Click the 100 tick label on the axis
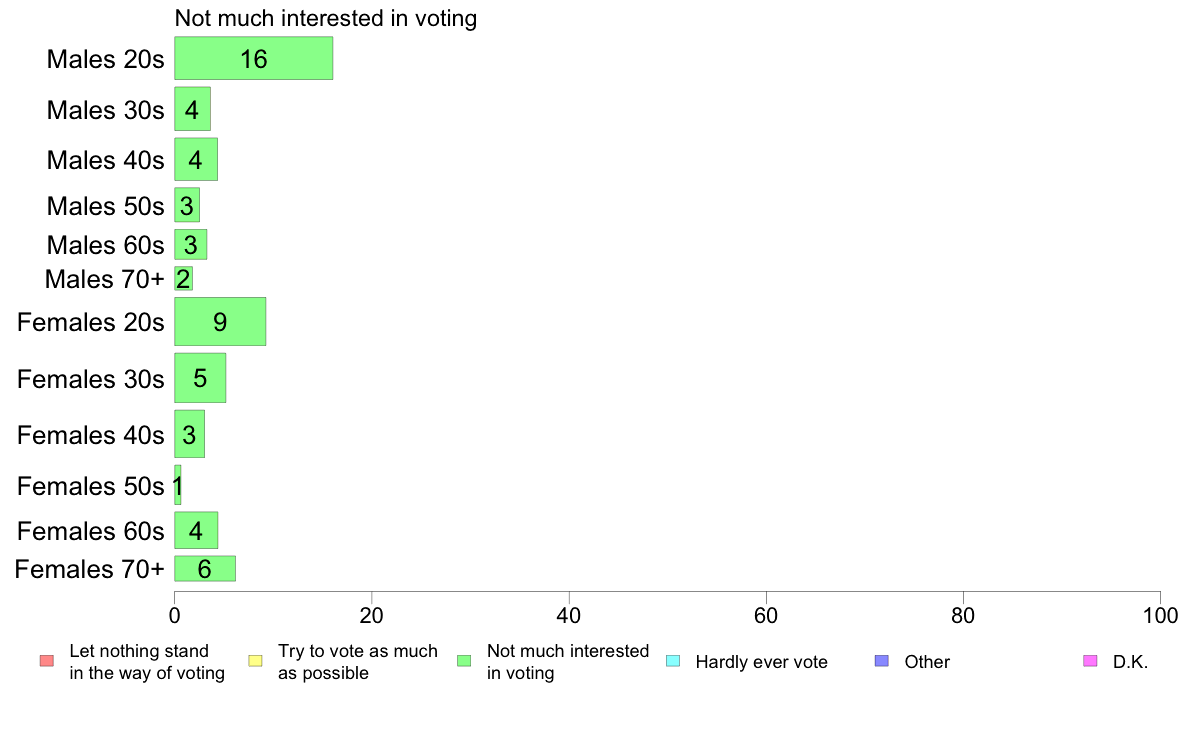The image size is (1188, 736). pos(1160,615)
